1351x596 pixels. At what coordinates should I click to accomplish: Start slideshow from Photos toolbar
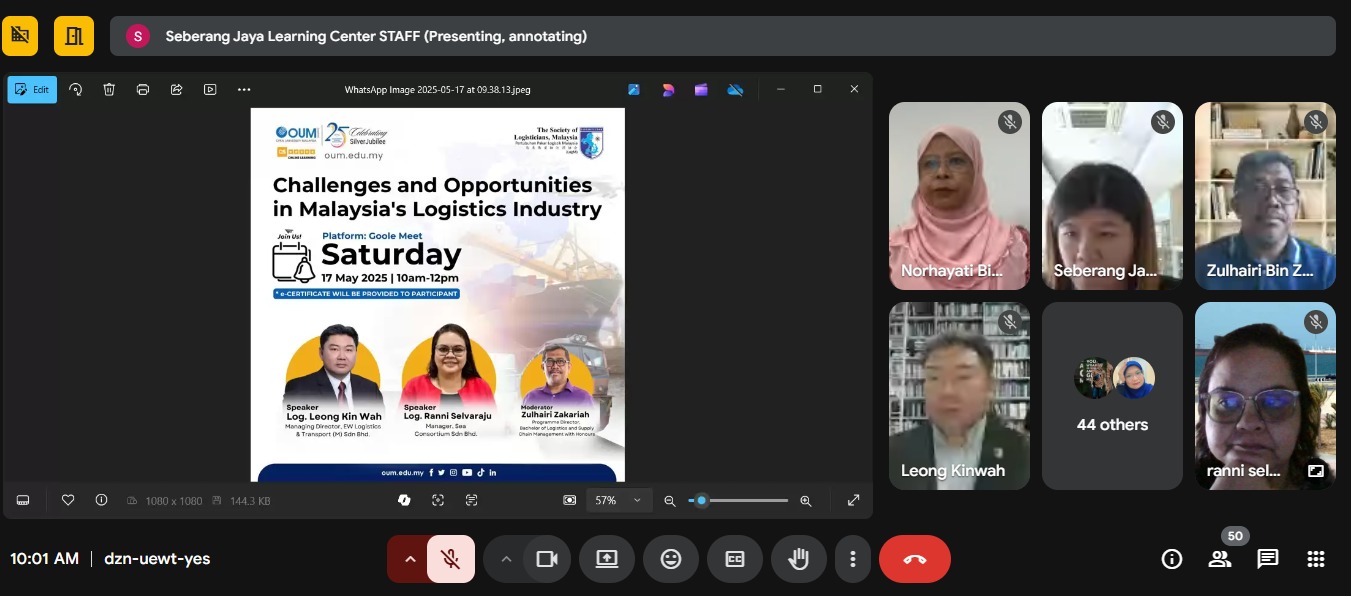(x=210, y=89)
